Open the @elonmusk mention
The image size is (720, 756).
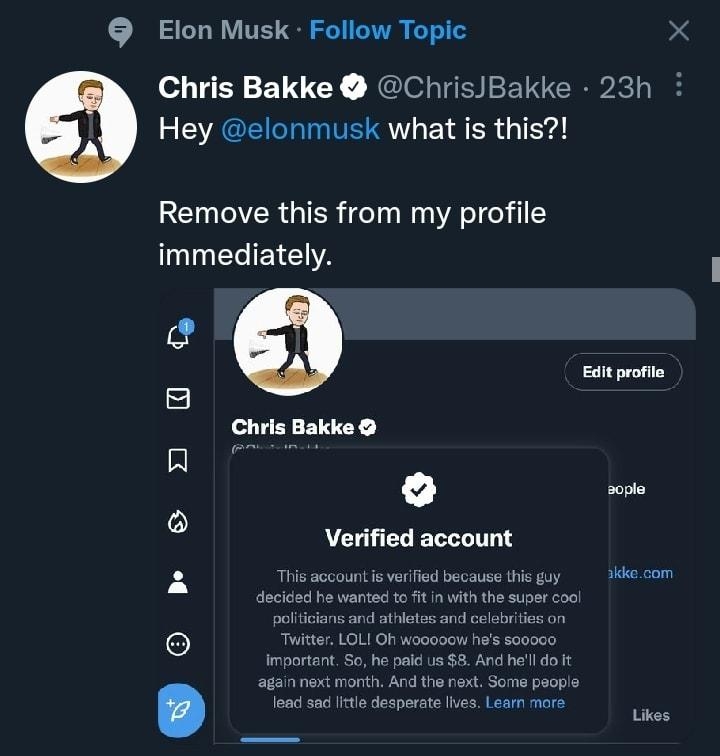tap(300, 130)
